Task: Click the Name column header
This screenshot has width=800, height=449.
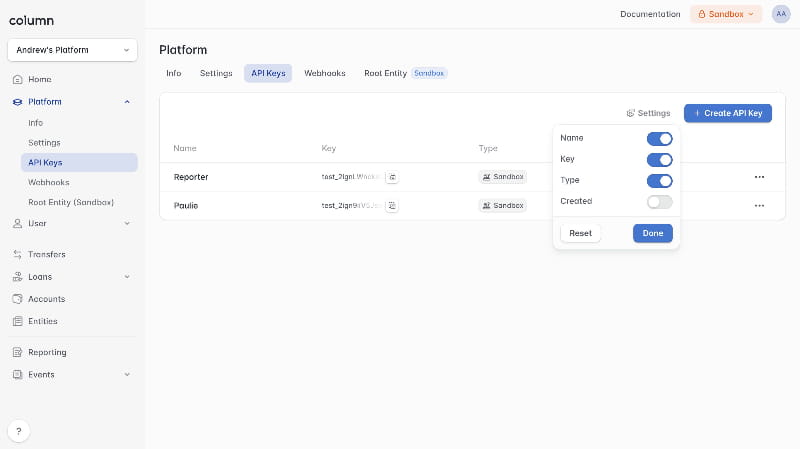Action: click(185, 148)
